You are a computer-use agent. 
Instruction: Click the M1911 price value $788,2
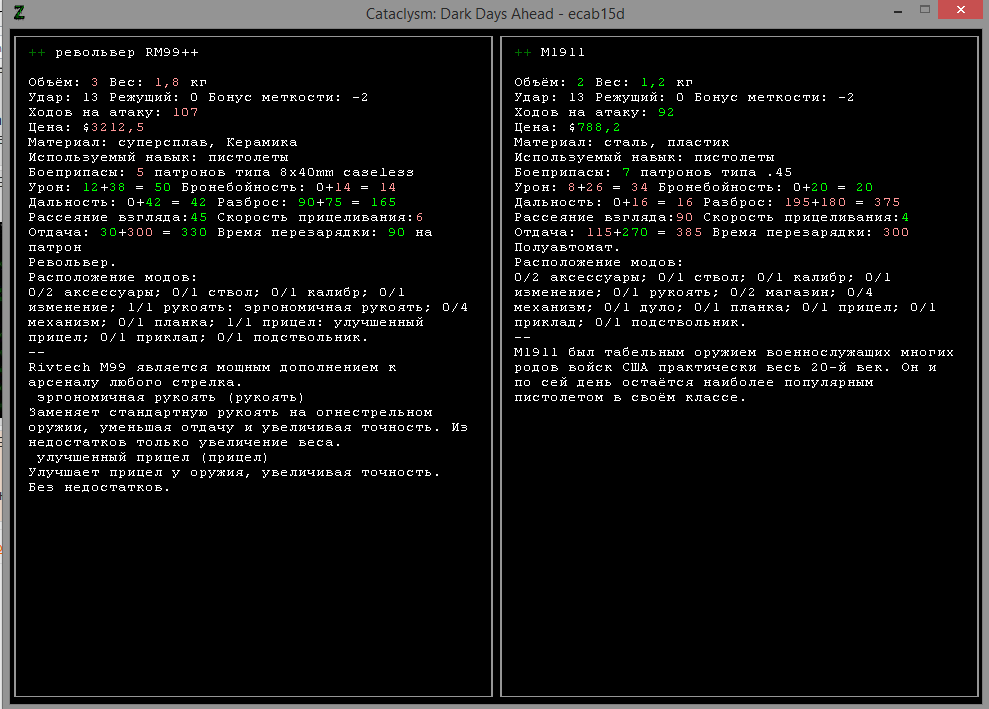[595, 127]
